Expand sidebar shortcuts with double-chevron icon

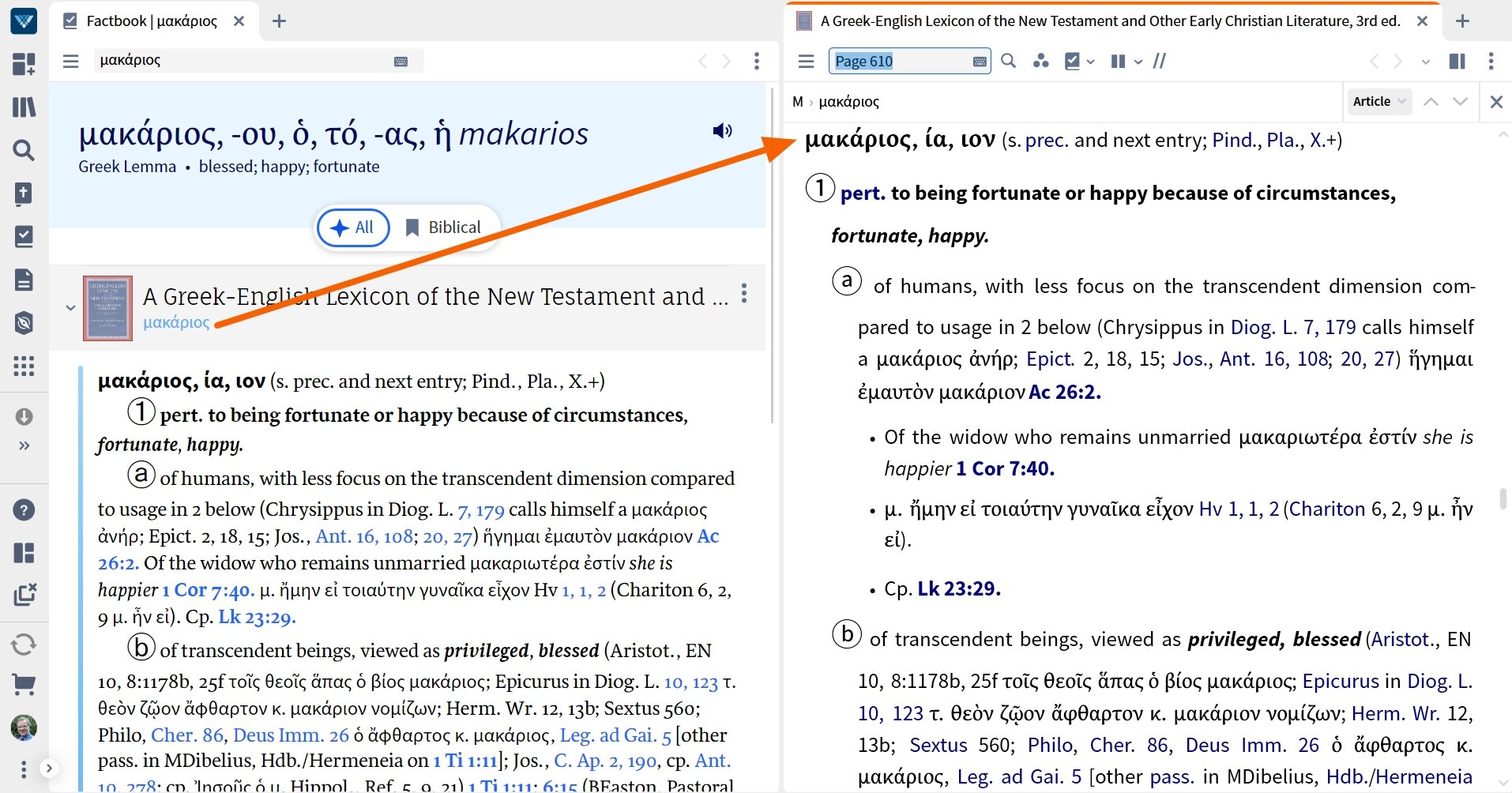pos(24,445)
